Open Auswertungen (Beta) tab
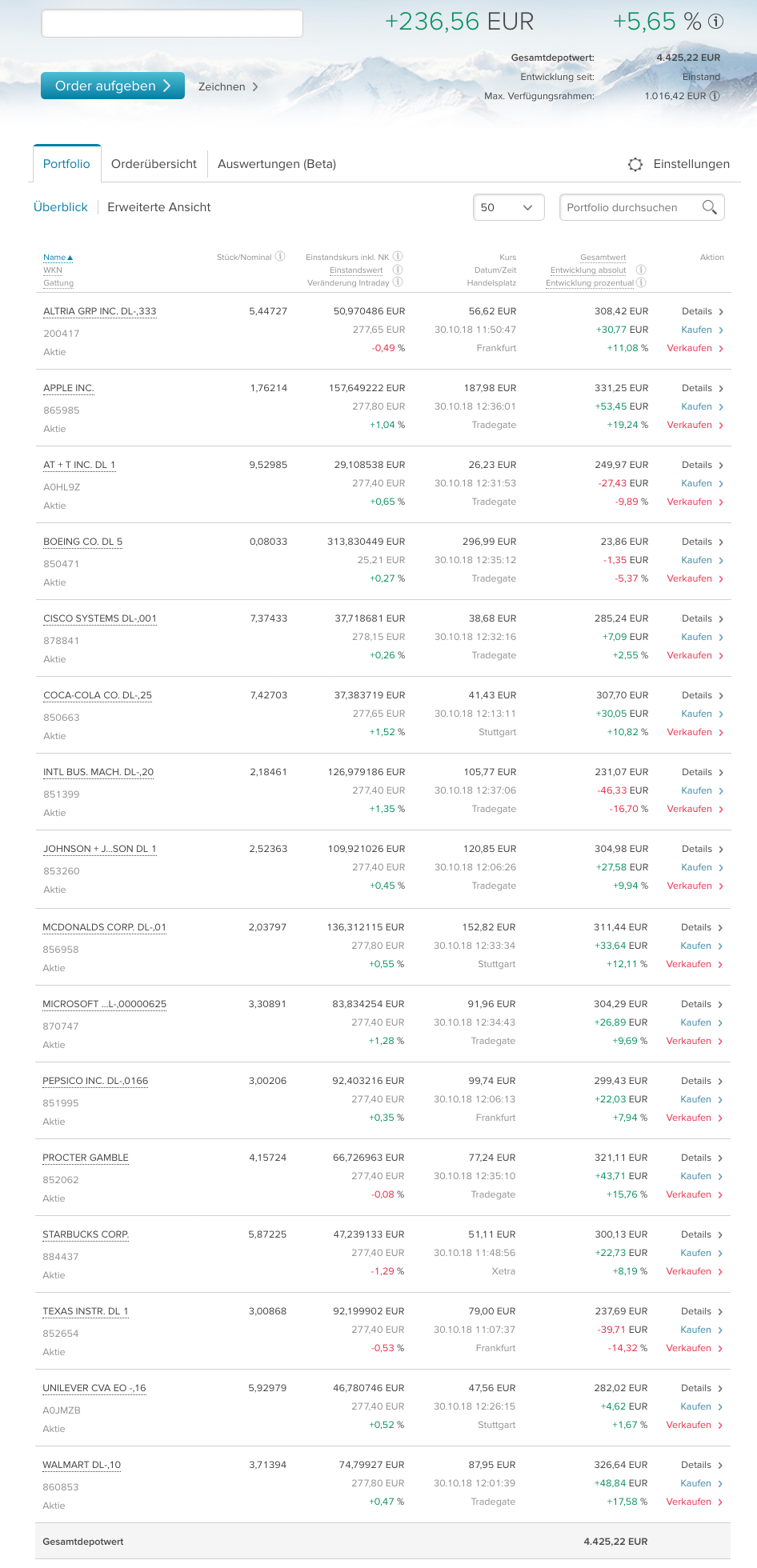The height and width of the screenshot is (1568, 757). 277,164
